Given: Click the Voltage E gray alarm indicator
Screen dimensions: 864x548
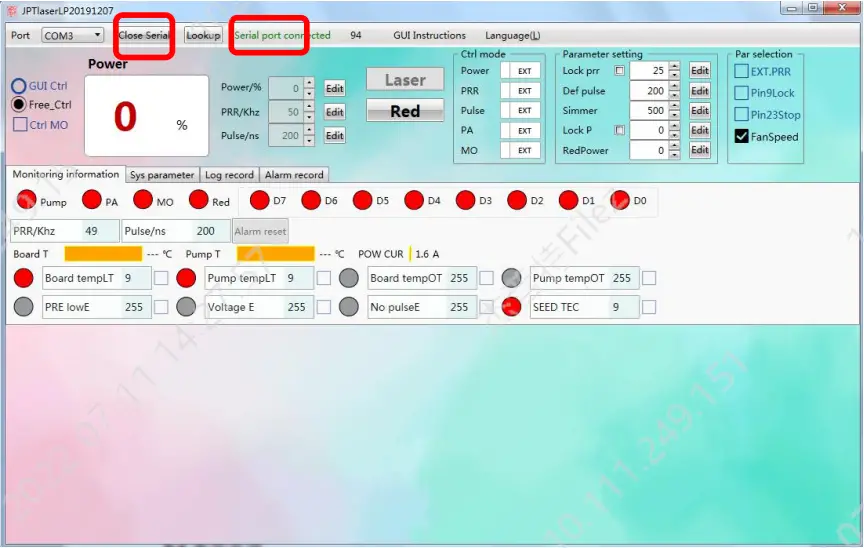Looking at the screenshot, I should click(x=186, y=307).
